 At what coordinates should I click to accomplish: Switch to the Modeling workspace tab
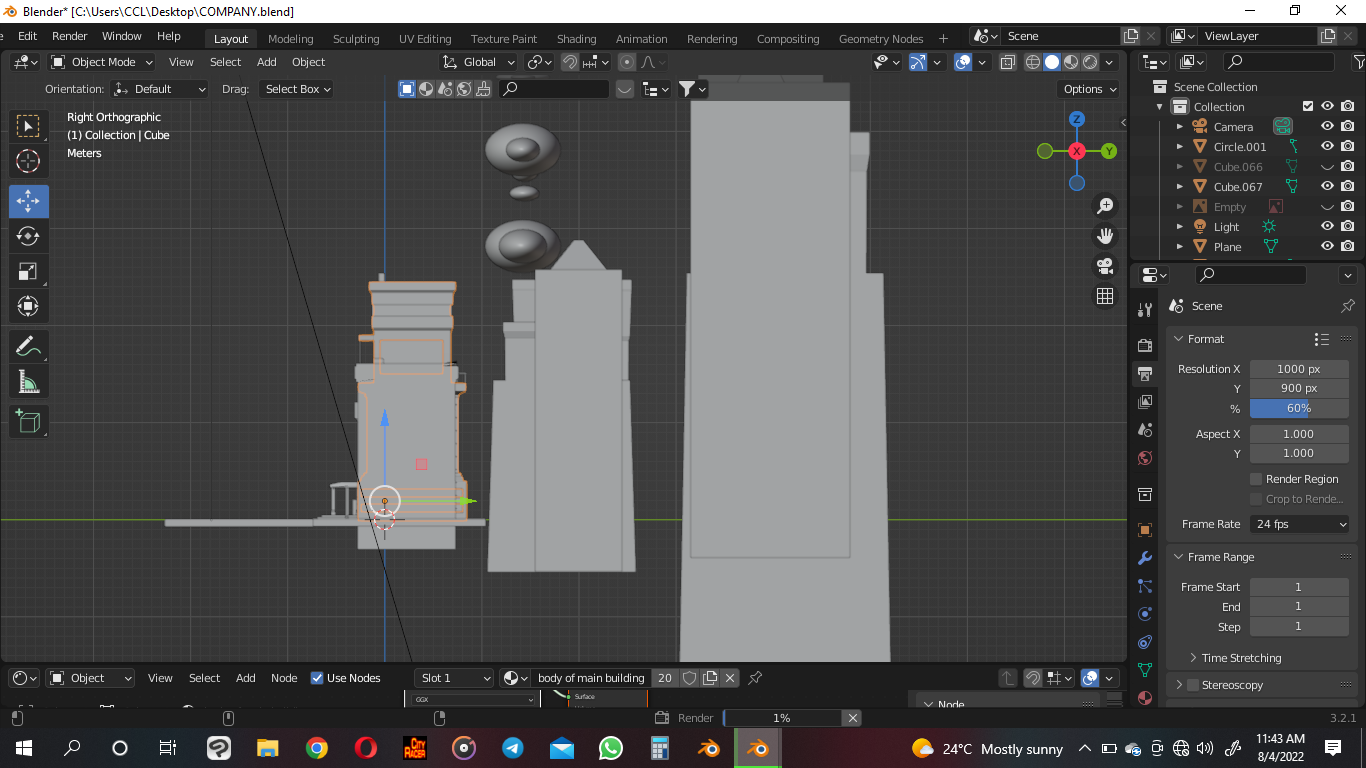point(290,39)
